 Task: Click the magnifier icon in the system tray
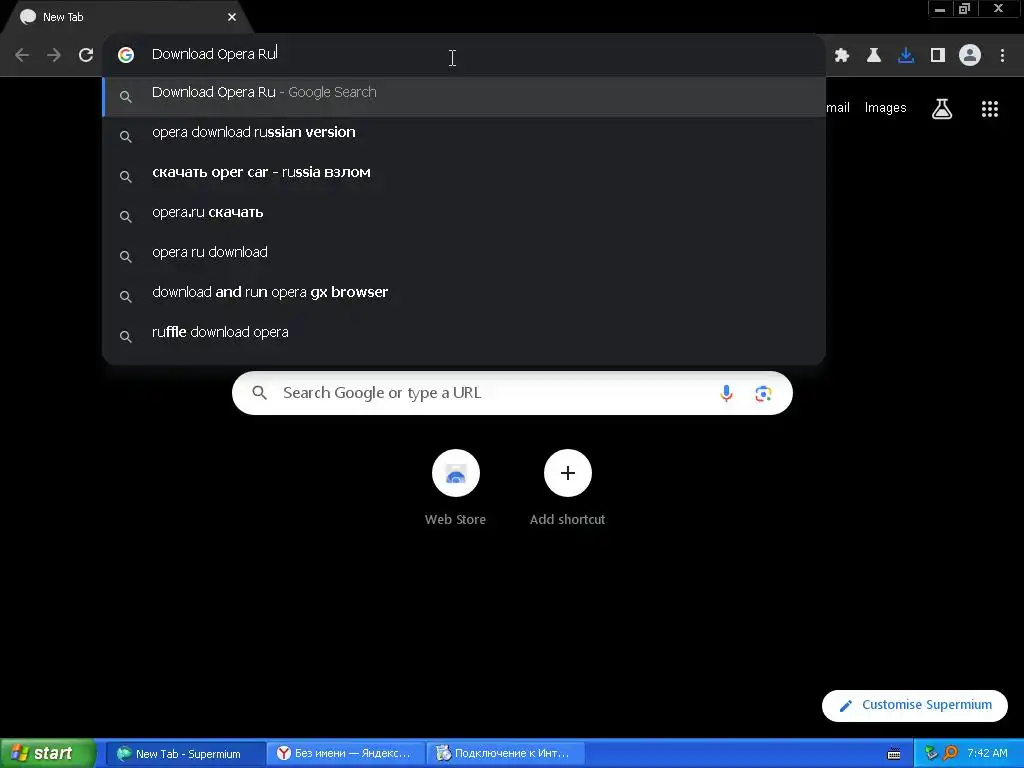[950, 754]
